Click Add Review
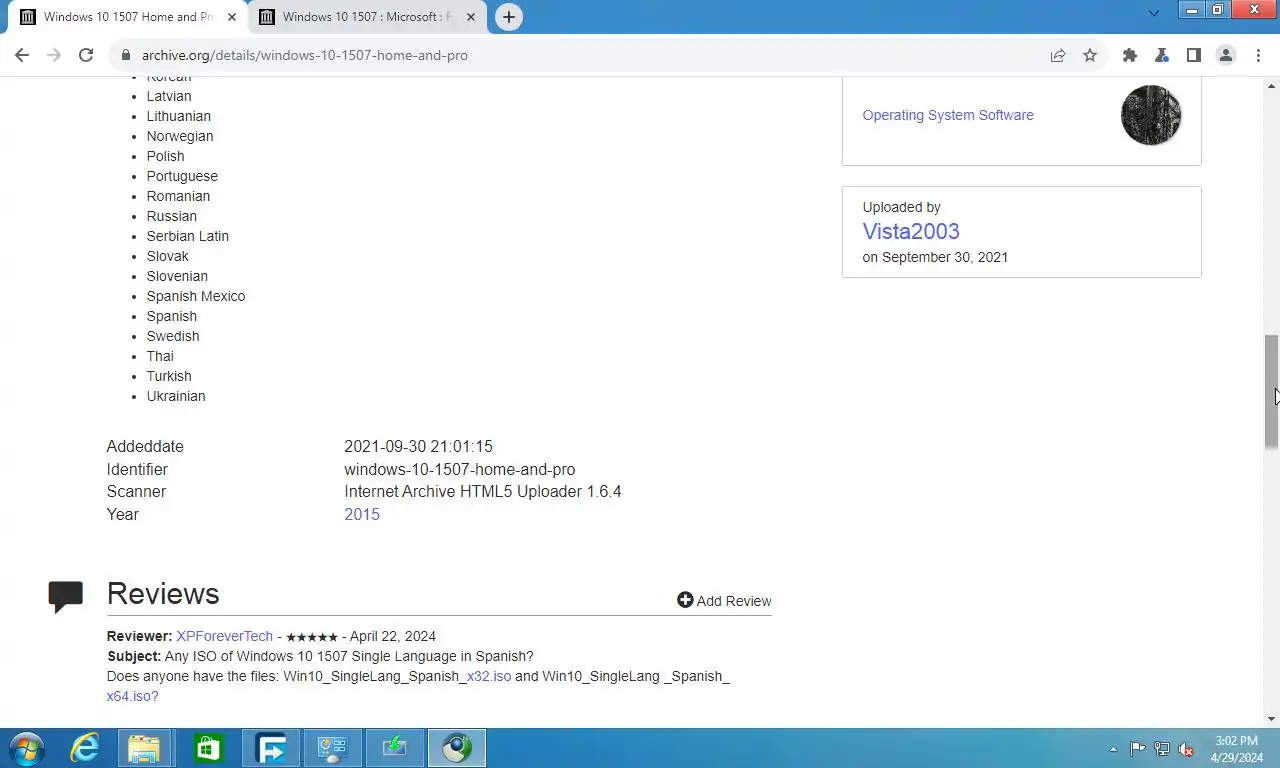1280x768 pixels. pos(724,600)
